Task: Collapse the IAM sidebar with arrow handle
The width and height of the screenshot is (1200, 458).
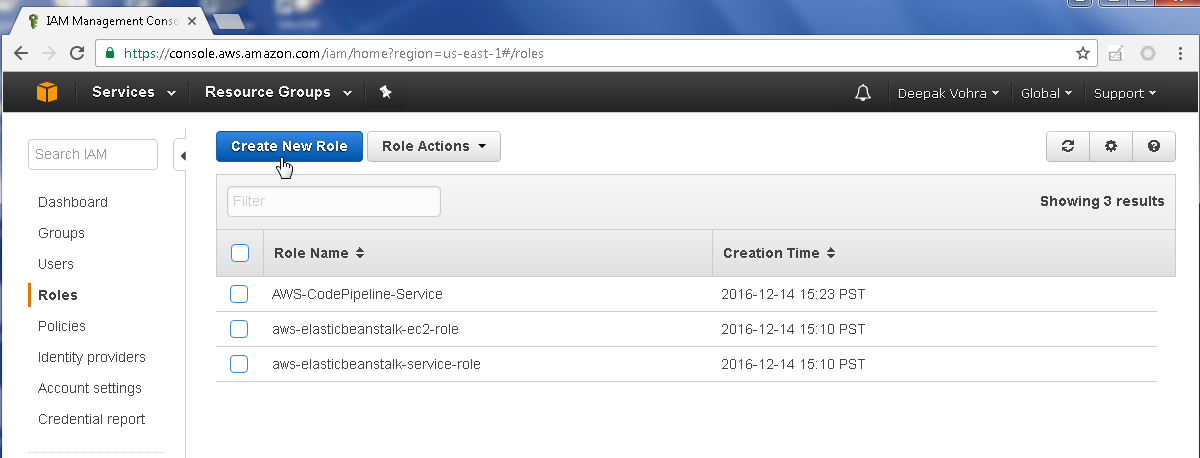Action: point(182,155)
